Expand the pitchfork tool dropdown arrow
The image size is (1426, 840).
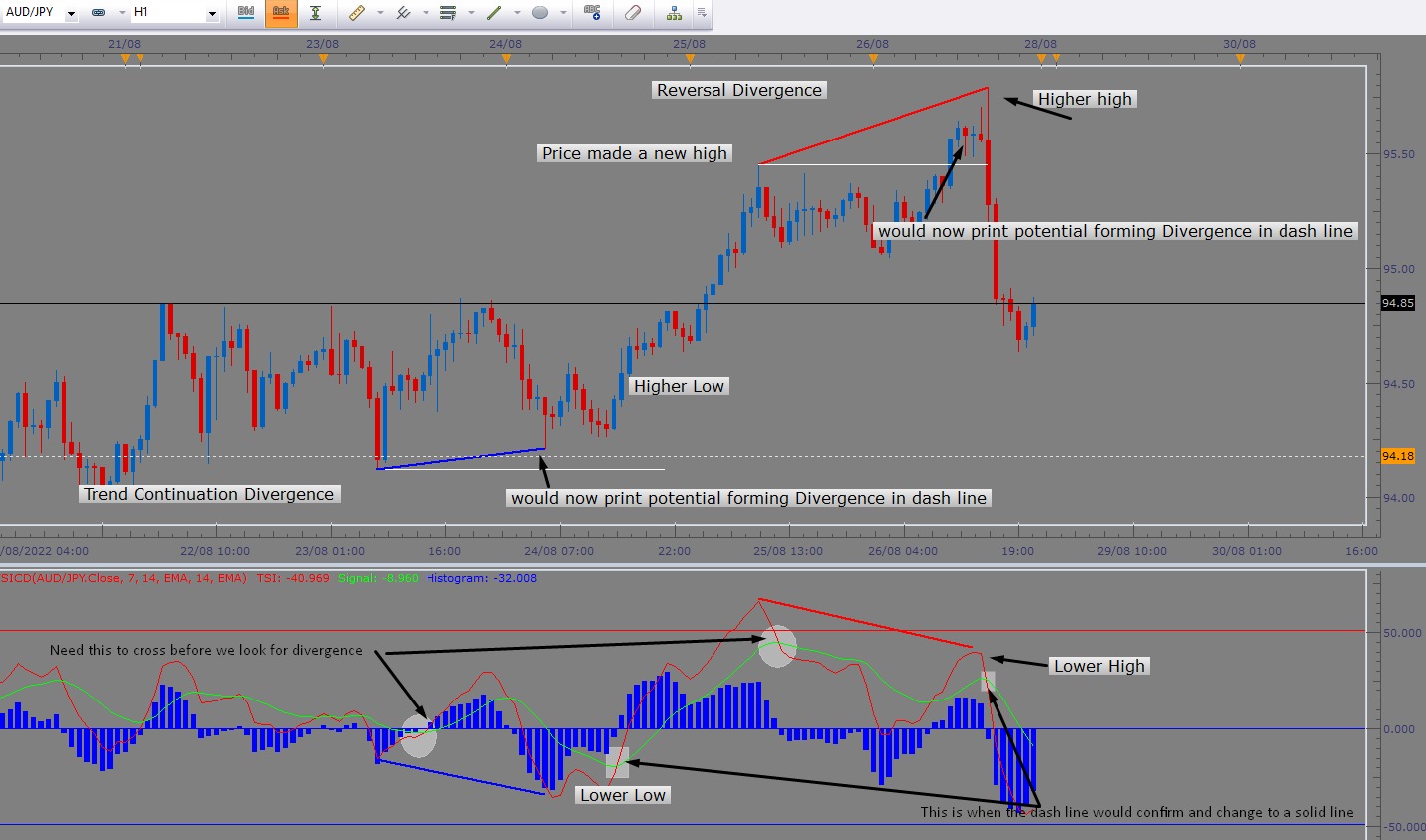427,13
